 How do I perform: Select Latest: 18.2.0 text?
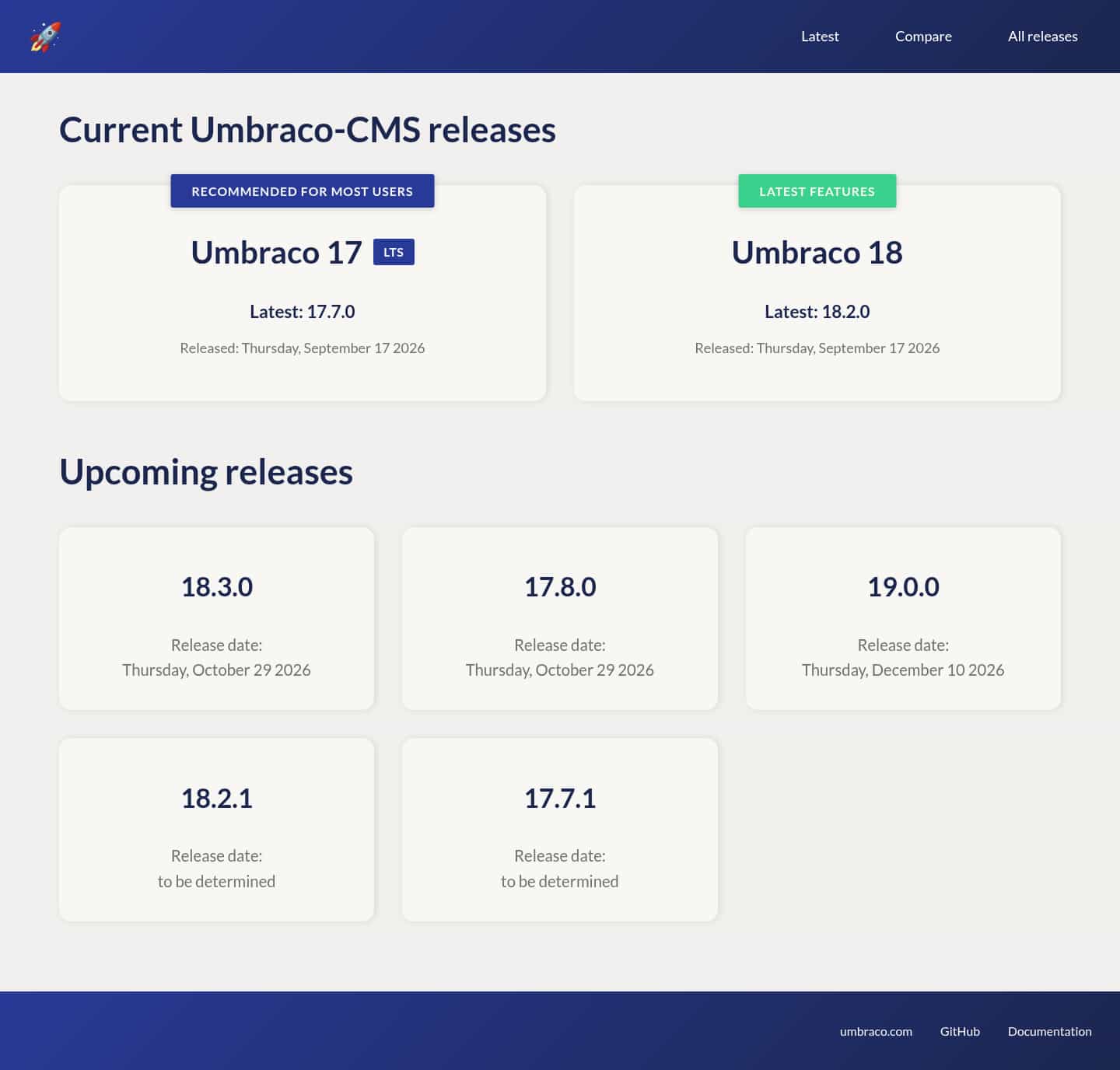click(x=817, y=312)
